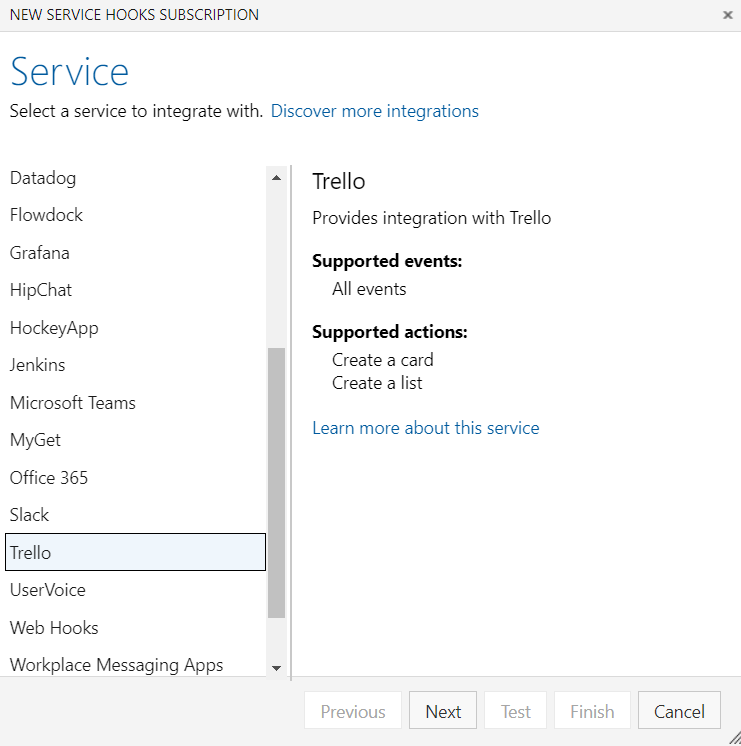This screenshot has width=741, height=746.
Task: Select Office 365 in the list
Action: pos(49,478)
